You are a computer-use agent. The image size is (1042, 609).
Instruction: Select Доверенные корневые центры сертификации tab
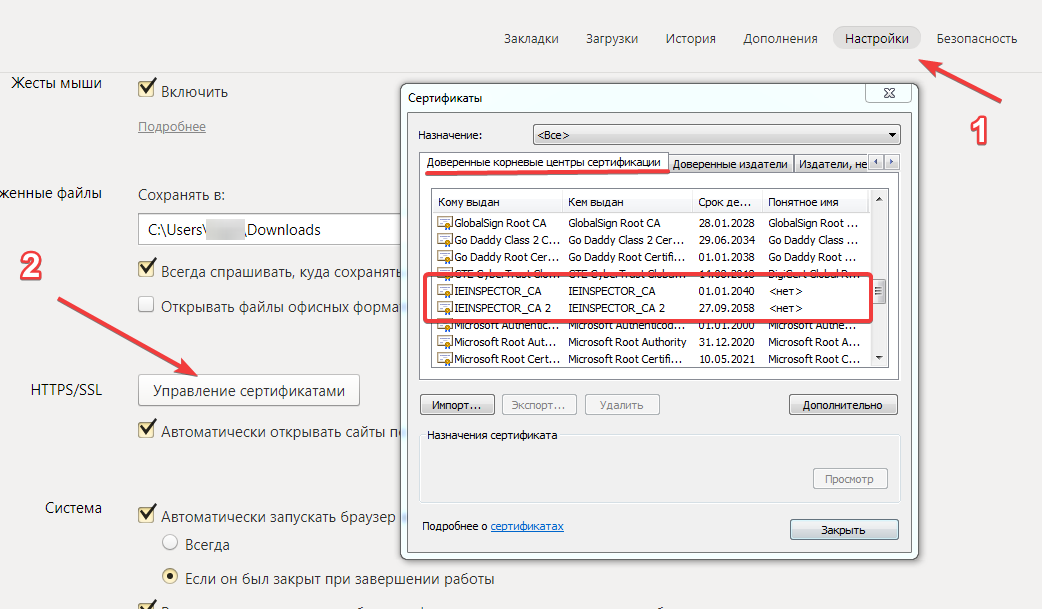point(544,162)
